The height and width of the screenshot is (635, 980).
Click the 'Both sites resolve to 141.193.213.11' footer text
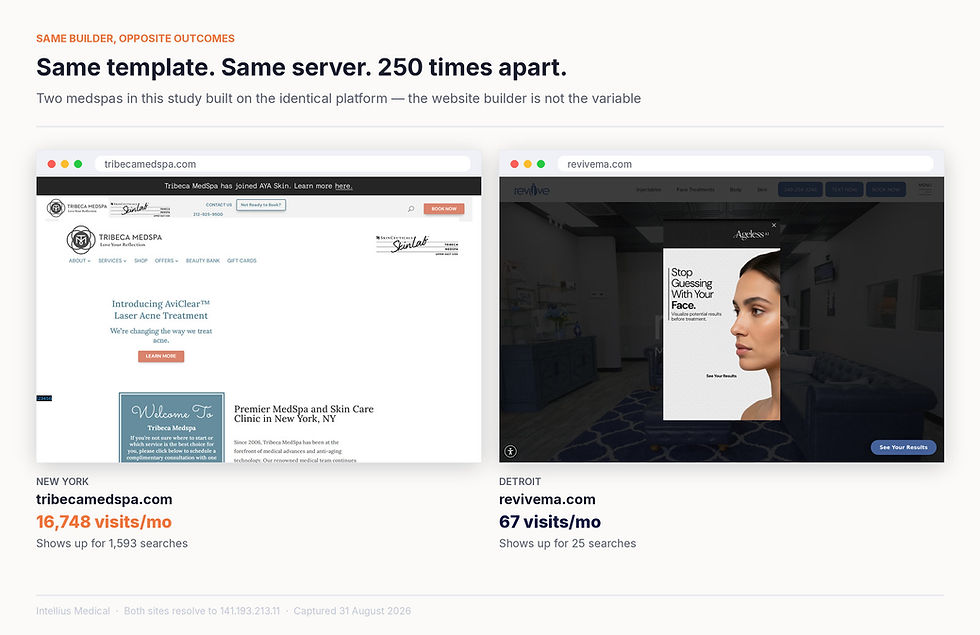[202, 611]
